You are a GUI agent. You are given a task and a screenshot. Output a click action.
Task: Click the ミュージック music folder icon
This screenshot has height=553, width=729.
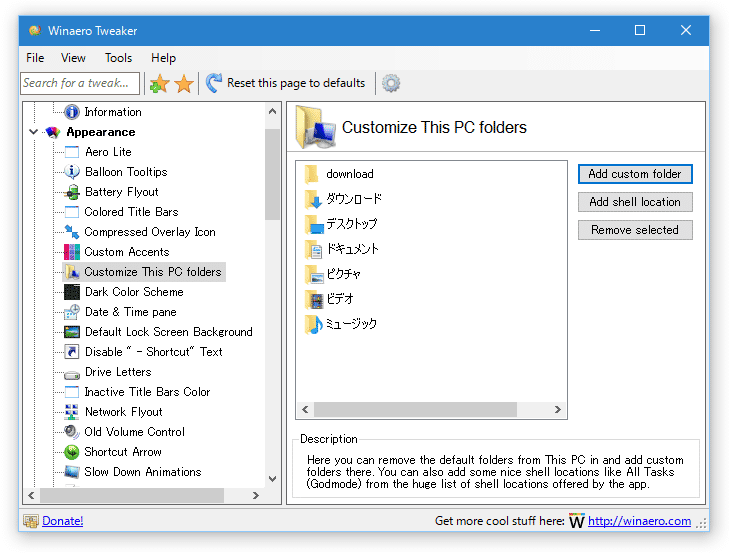point(314,324)
